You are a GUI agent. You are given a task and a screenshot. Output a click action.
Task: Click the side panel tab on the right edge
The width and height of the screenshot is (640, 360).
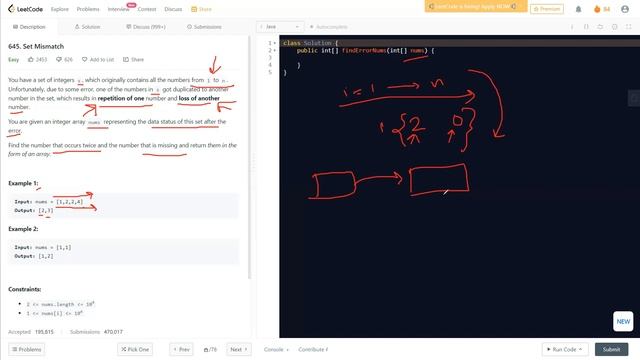(x=634, y=98)
